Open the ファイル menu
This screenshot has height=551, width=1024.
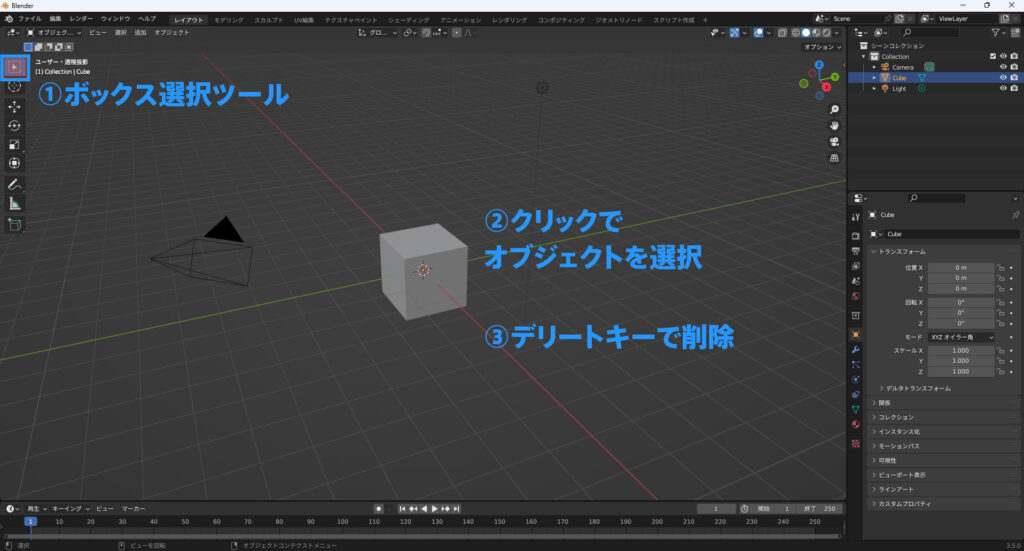29,19
